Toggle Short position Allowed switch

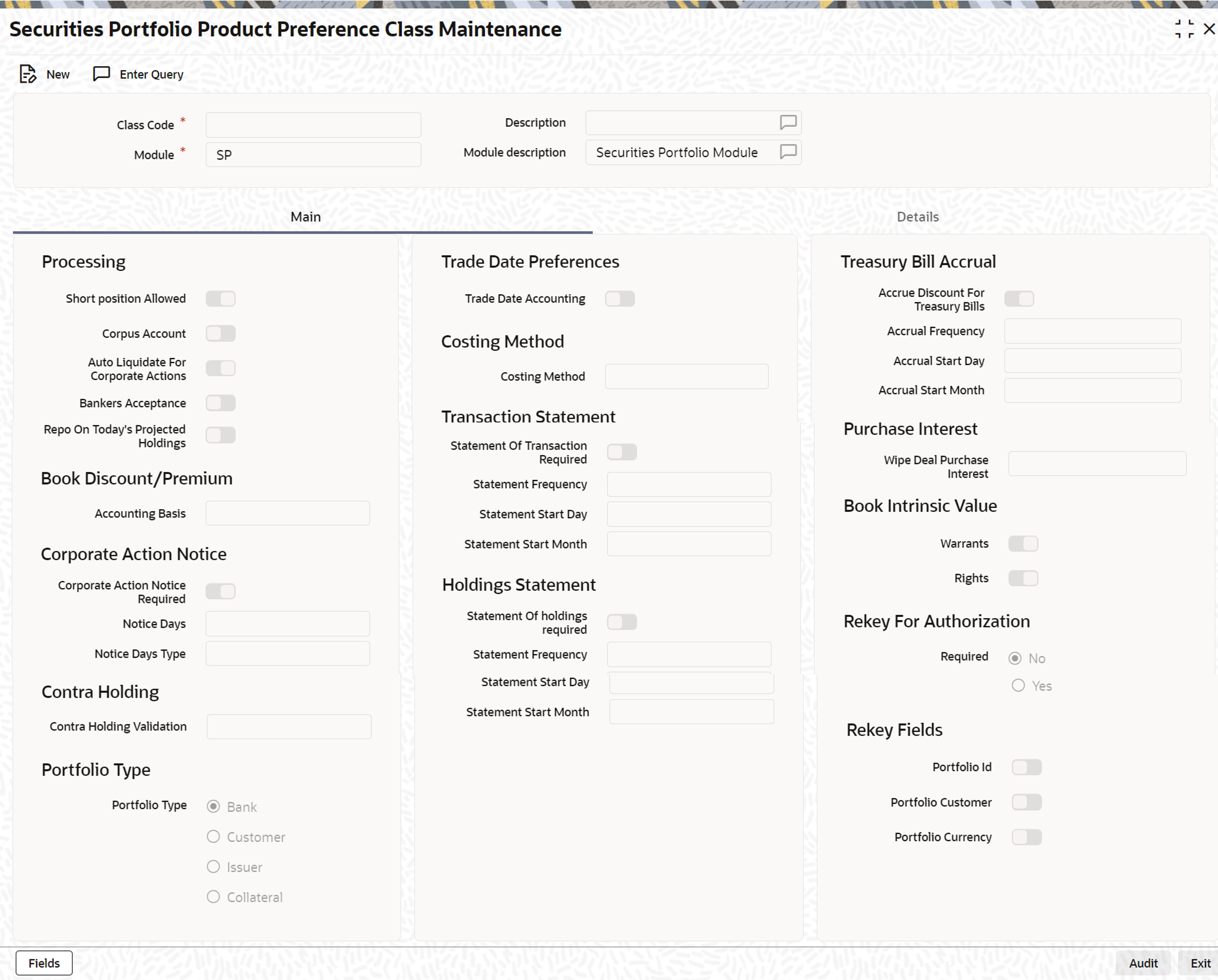pos(220,298)
